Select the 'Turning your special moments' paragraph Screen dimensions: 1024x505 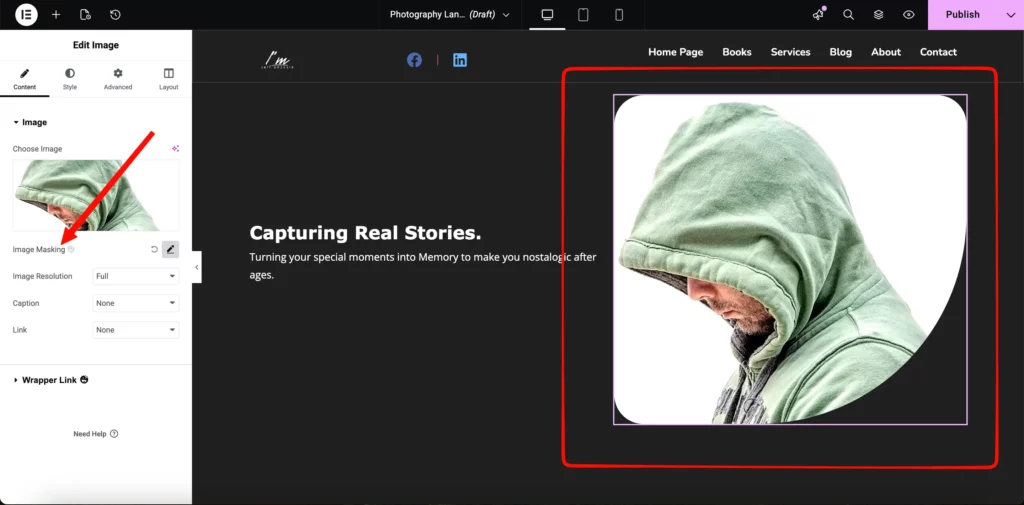click(423, 266)
